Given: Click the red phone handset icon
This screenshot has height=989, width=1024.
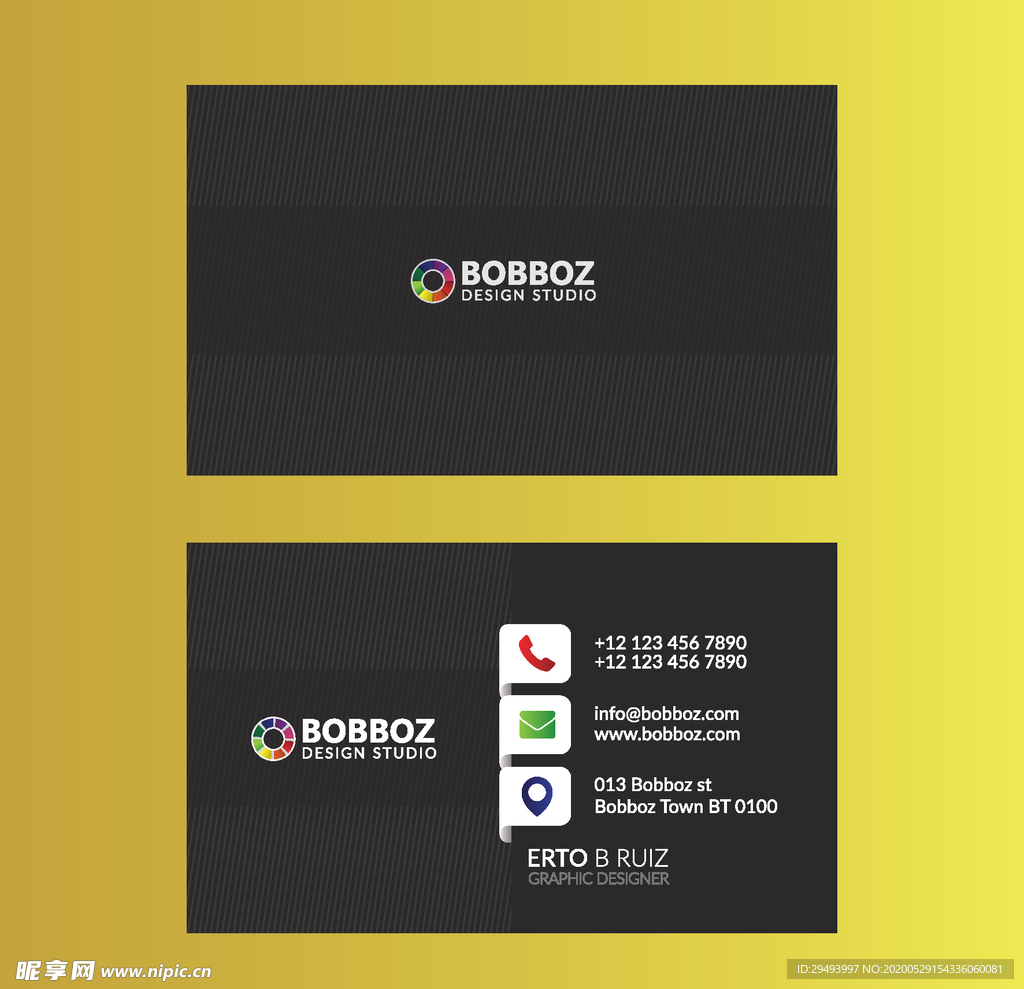Looking at the screenshot, I should click(536, 653).
